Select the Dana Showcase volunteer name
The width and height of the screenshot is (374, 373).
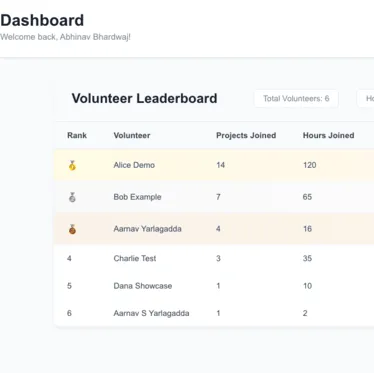(x=143, y=286)
